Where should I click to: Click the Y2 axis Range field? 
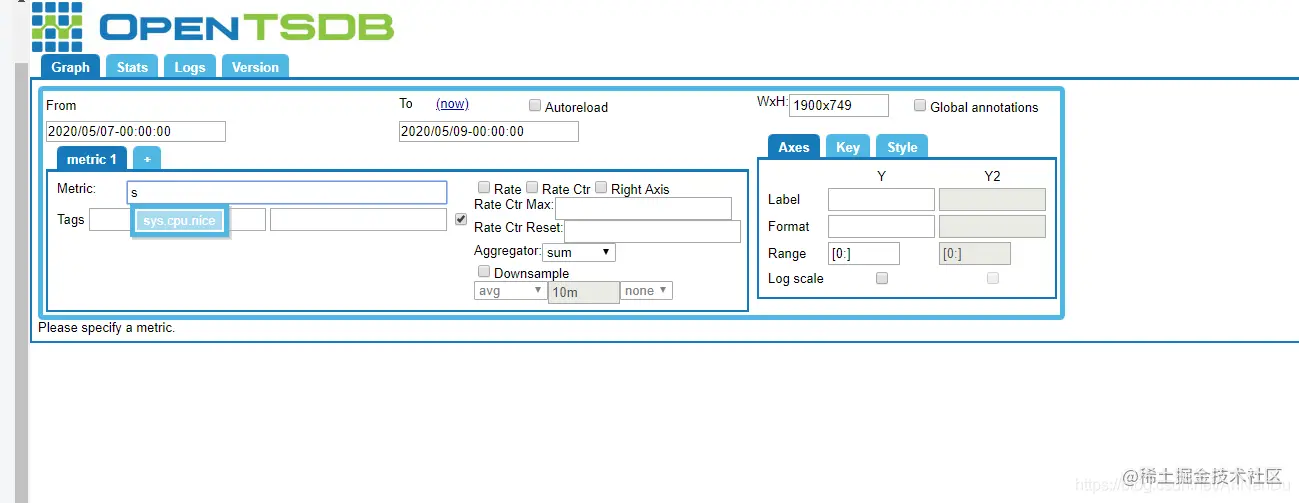975,253
